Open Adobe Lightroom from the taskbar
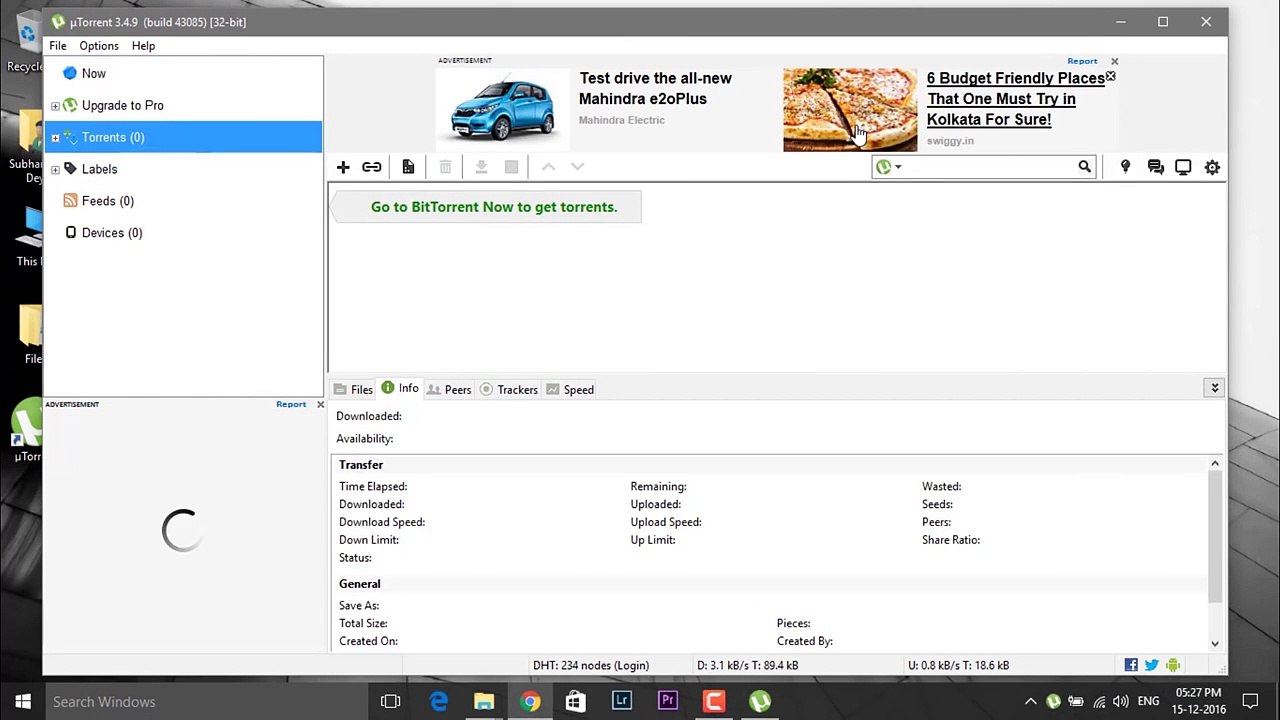Screen dimensions: 1280x720 tap(622, 701)
